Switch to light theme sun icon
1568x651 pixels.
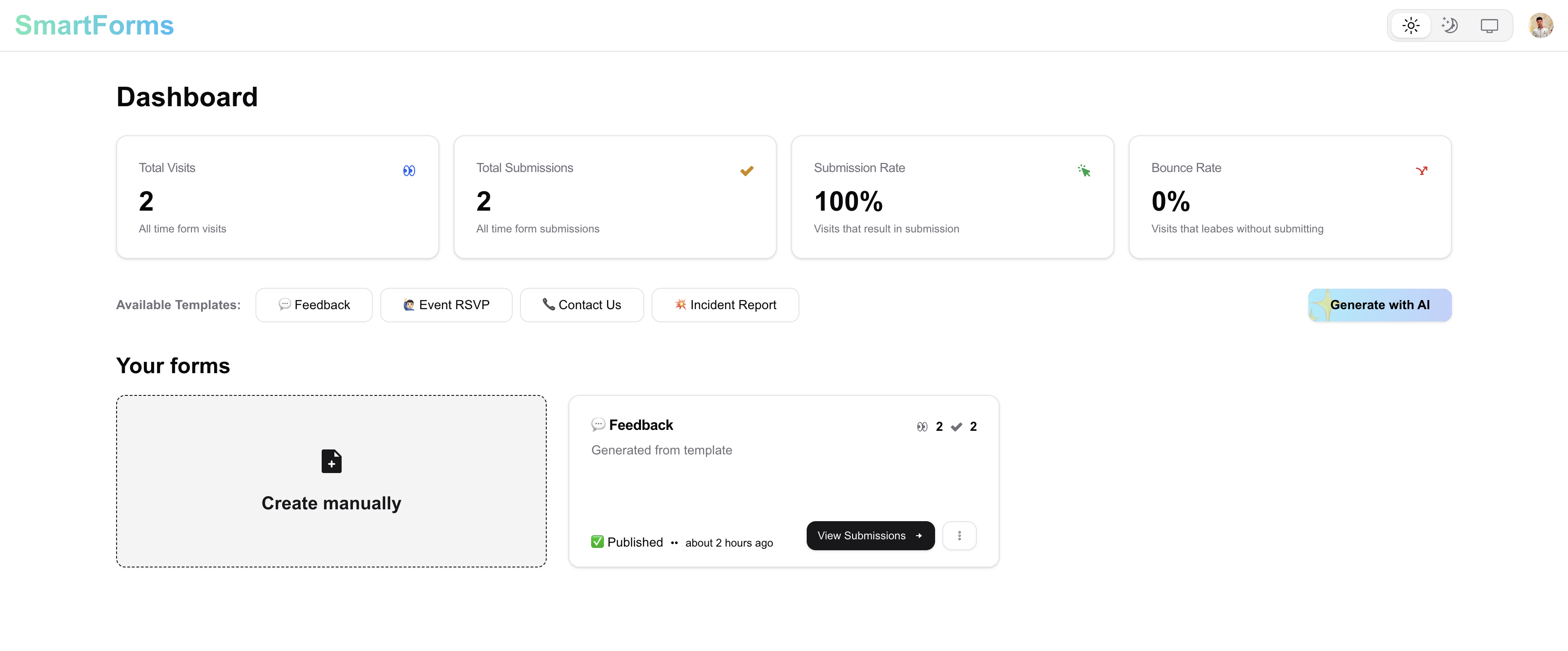[x=1411, y=25]
